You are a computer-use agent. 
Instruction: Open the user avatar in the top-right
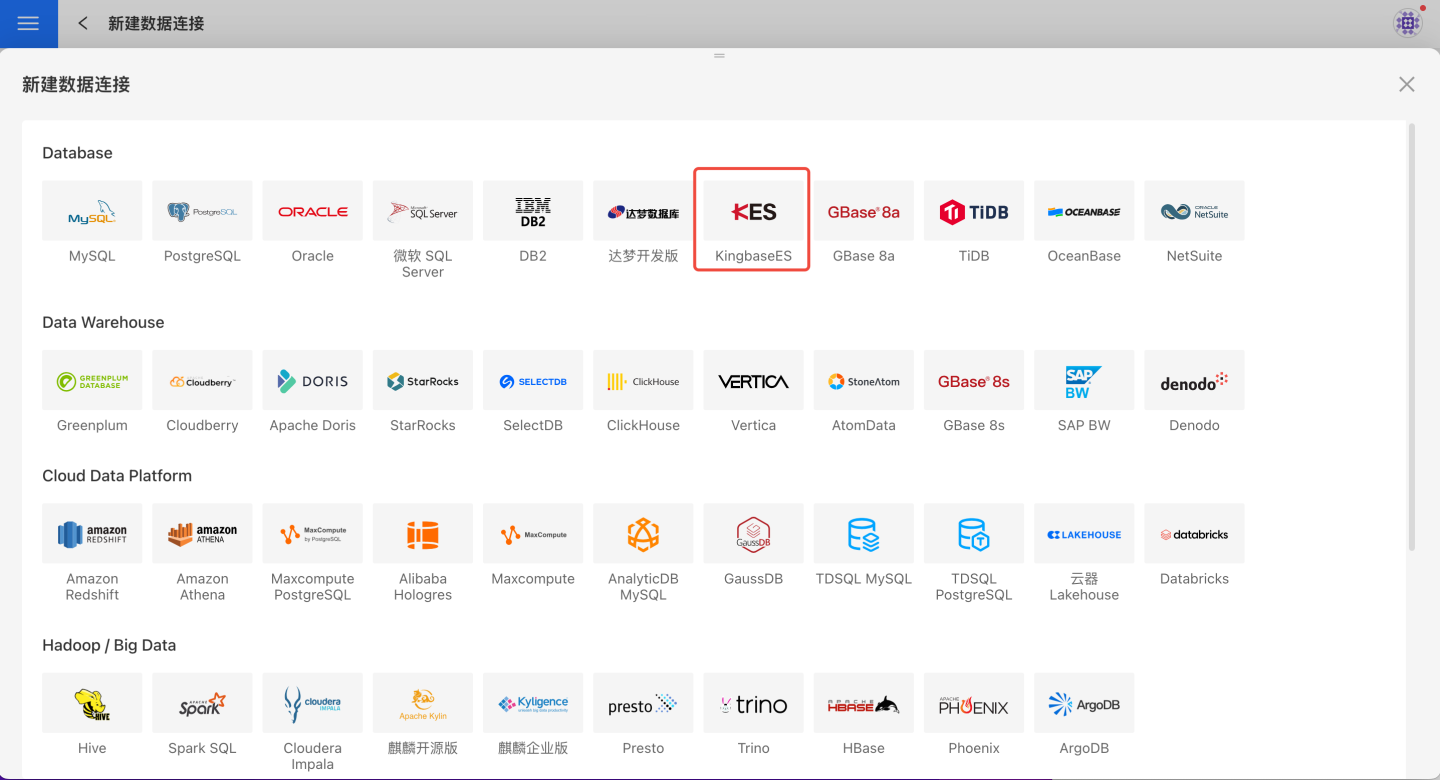coord(1408,23)
